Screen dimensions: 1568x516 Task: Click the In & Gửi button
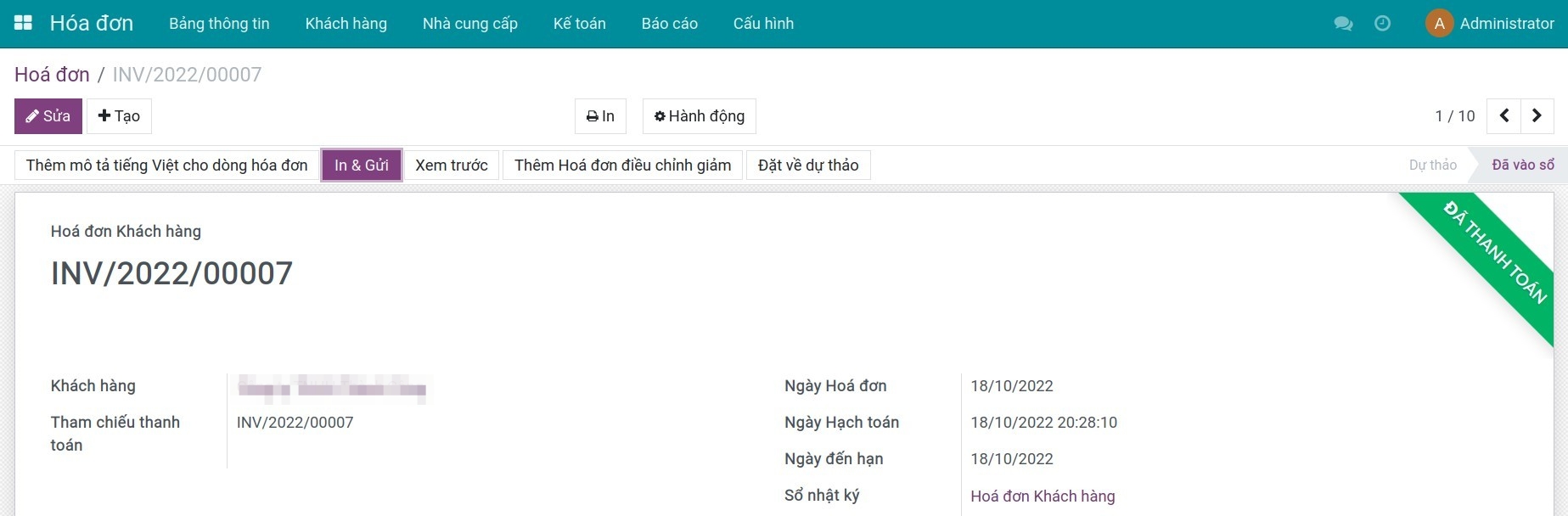[362, 165]
